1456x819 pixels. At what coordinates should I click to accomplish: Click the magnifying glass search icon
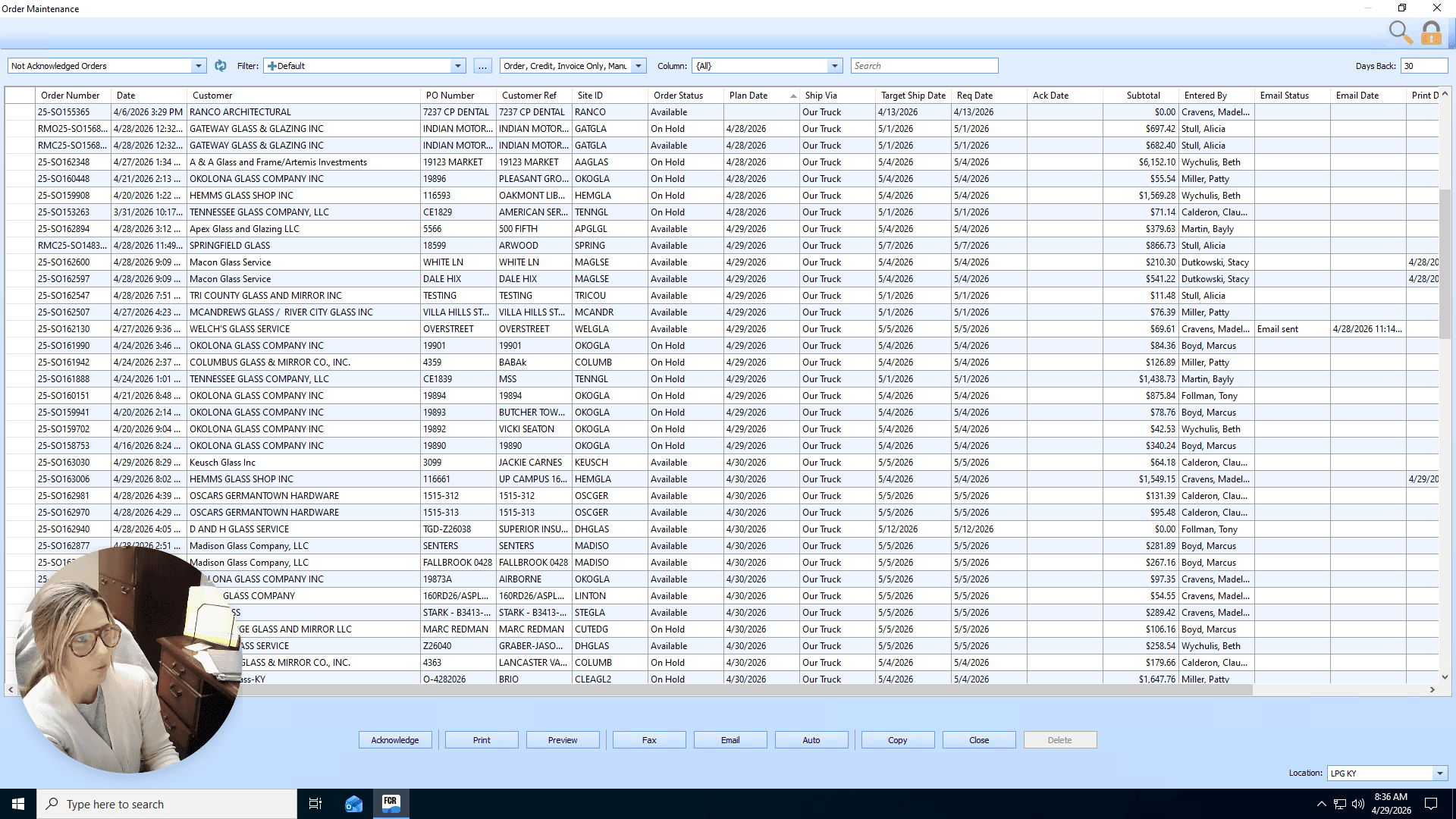point(1400,33)
